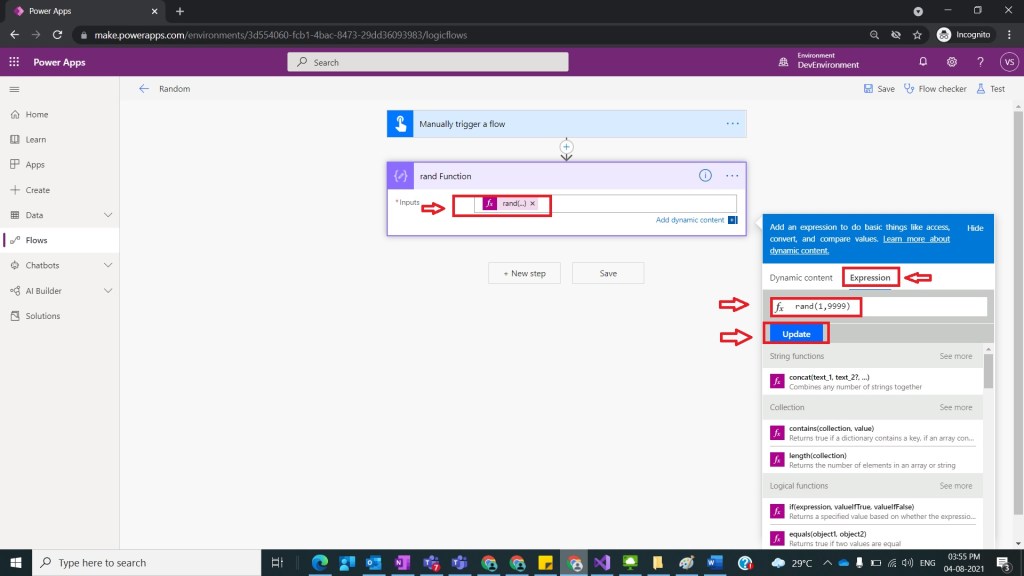Remove the rand(...) token from Inputs
1024x576 pixels.
click(x=533, y=203)
